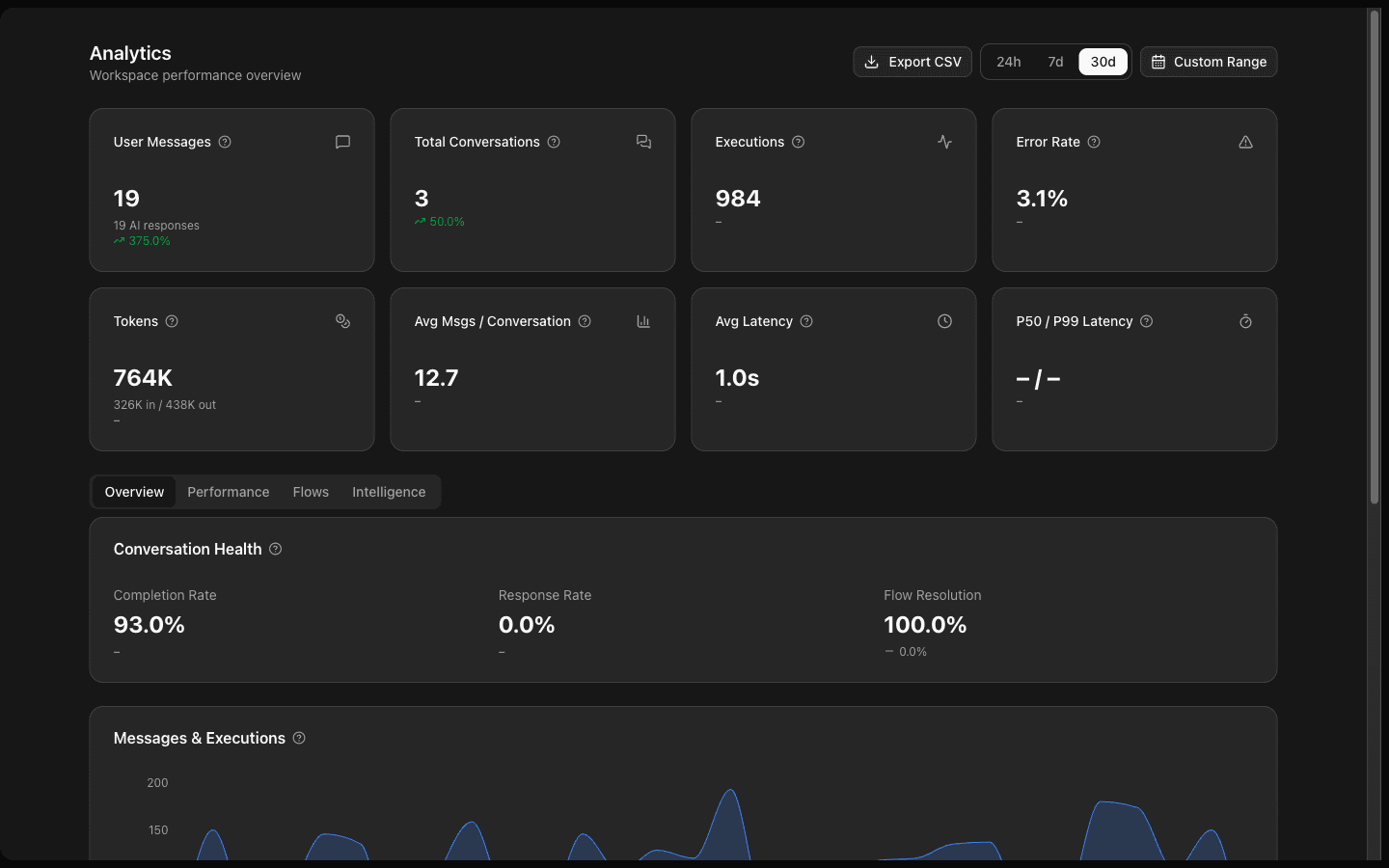Click the bar chart icon on Avg Msgs card
This screenshot has width=1389, height=868.
point(643,321)
